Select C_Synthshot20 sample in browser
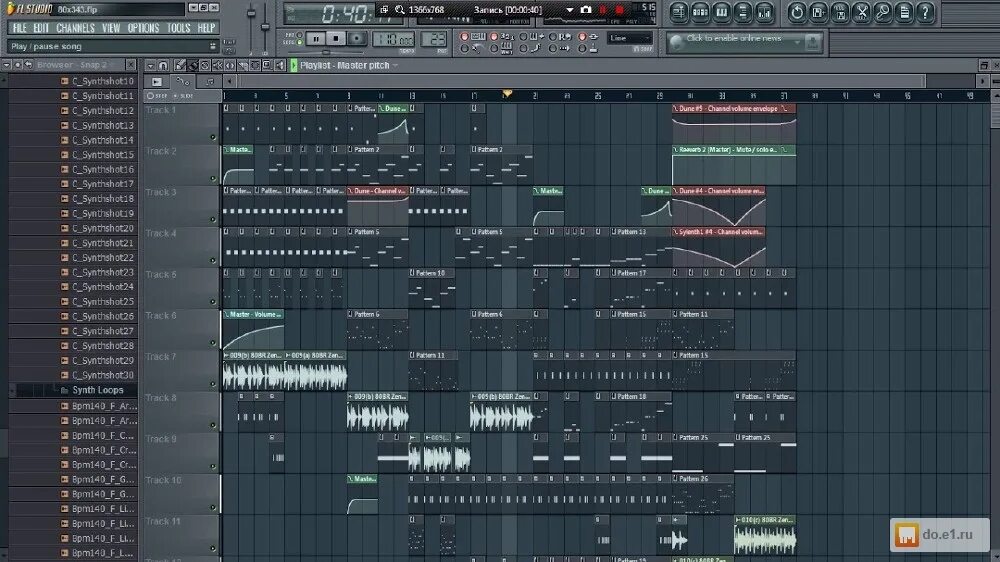Screen dimensions: 1000x562 [x=102, y=228]
